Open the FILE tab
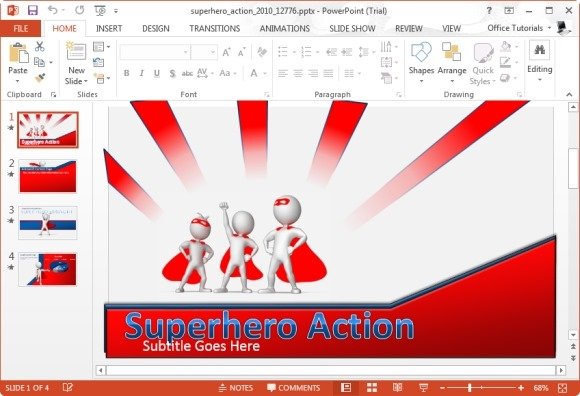This screenshot has width=580, height=396. pos(21,28)
